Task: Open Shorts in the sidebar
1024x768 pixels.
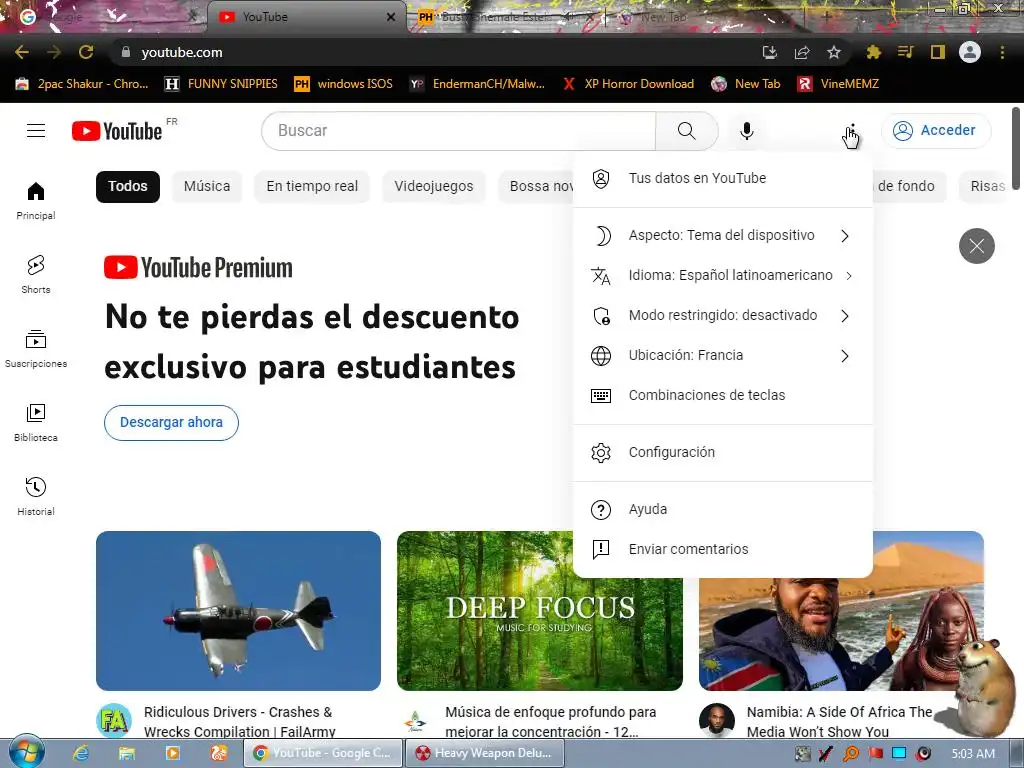Action: coord(36,274)
